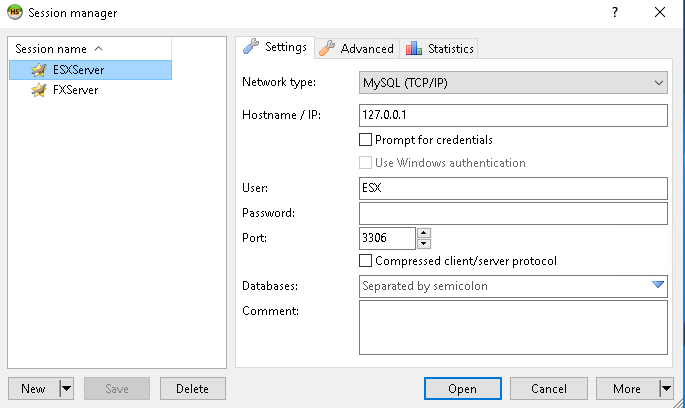Click the ESXServer session icon
This screenshot has height=408, width=685.
click(x=39, y=70)
